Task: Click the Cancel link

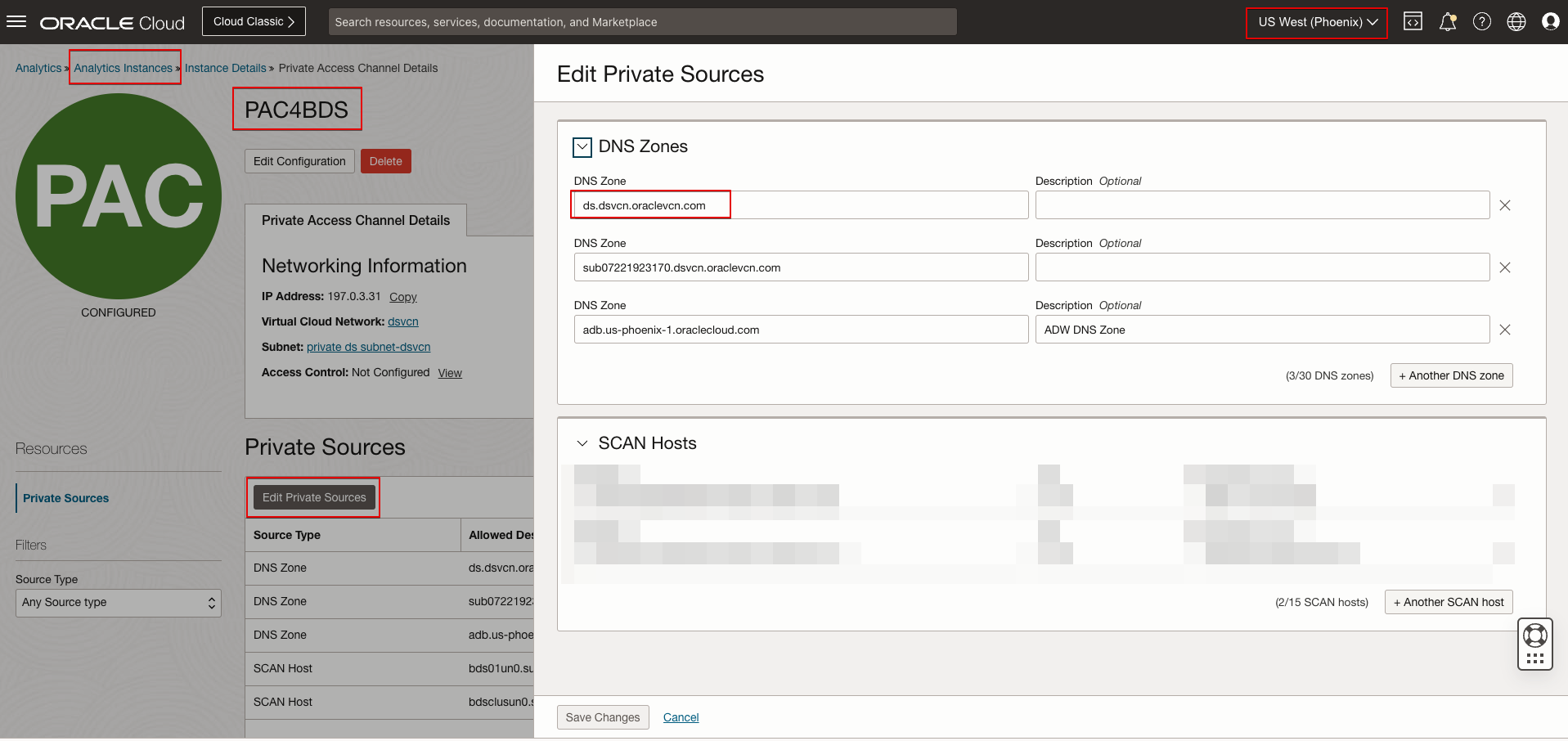Action: (x=681, y=717)
